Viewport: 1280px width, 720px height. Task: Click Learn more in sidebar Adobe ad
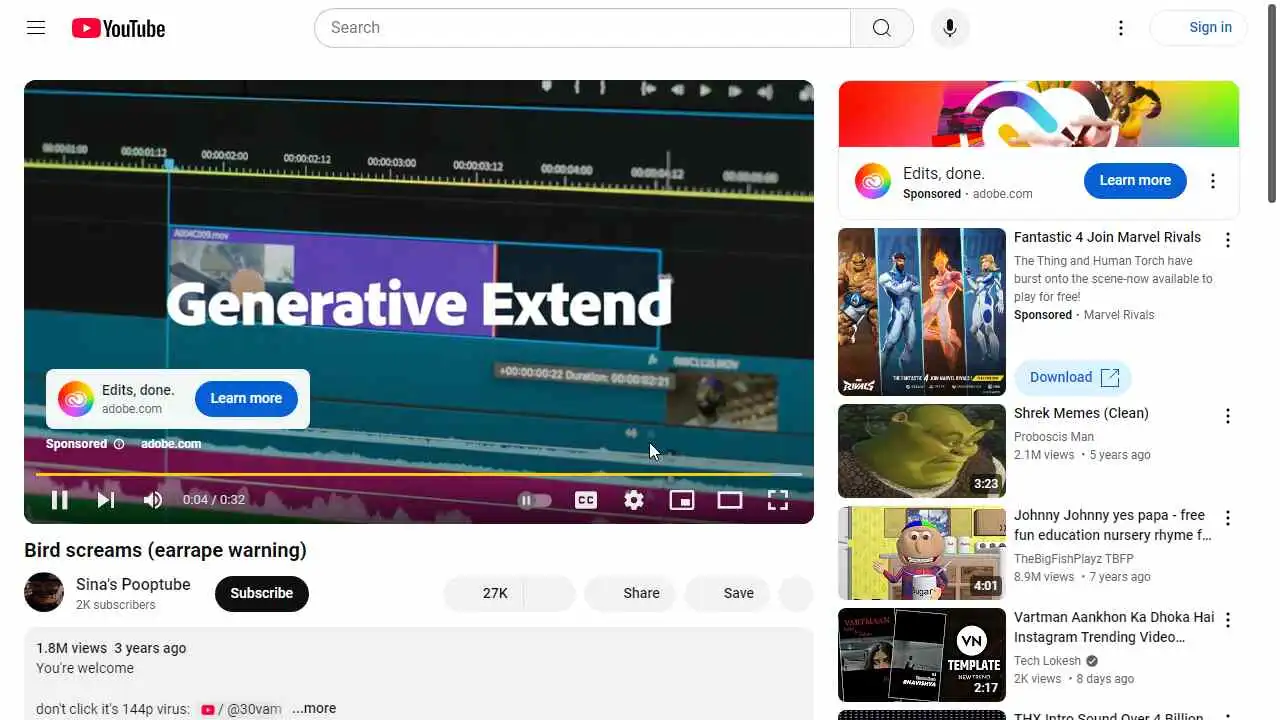pyautogui.click(x=1135, y=180)
